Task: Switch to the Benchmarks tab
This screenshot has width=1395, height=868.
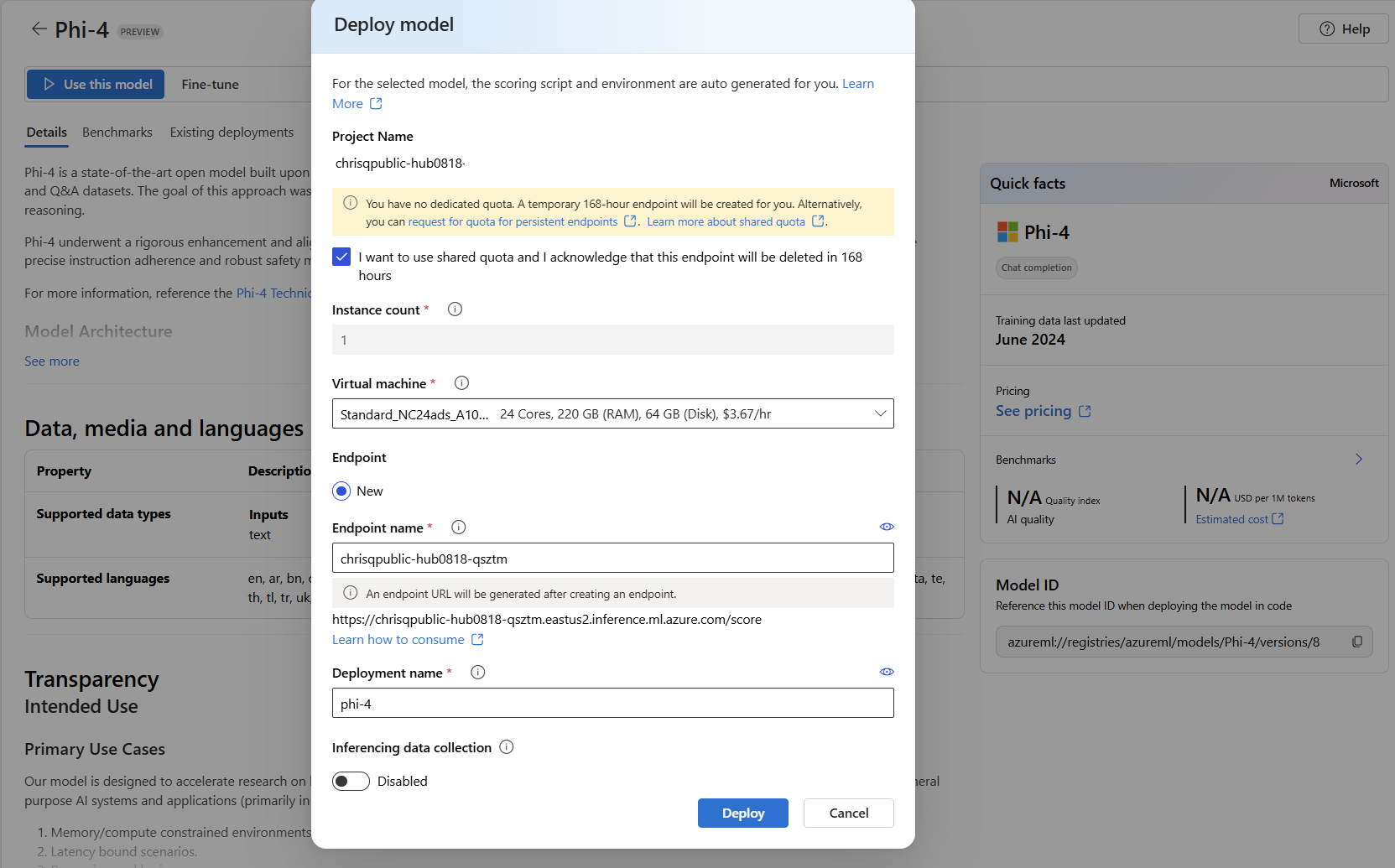Action: (117, 133)
